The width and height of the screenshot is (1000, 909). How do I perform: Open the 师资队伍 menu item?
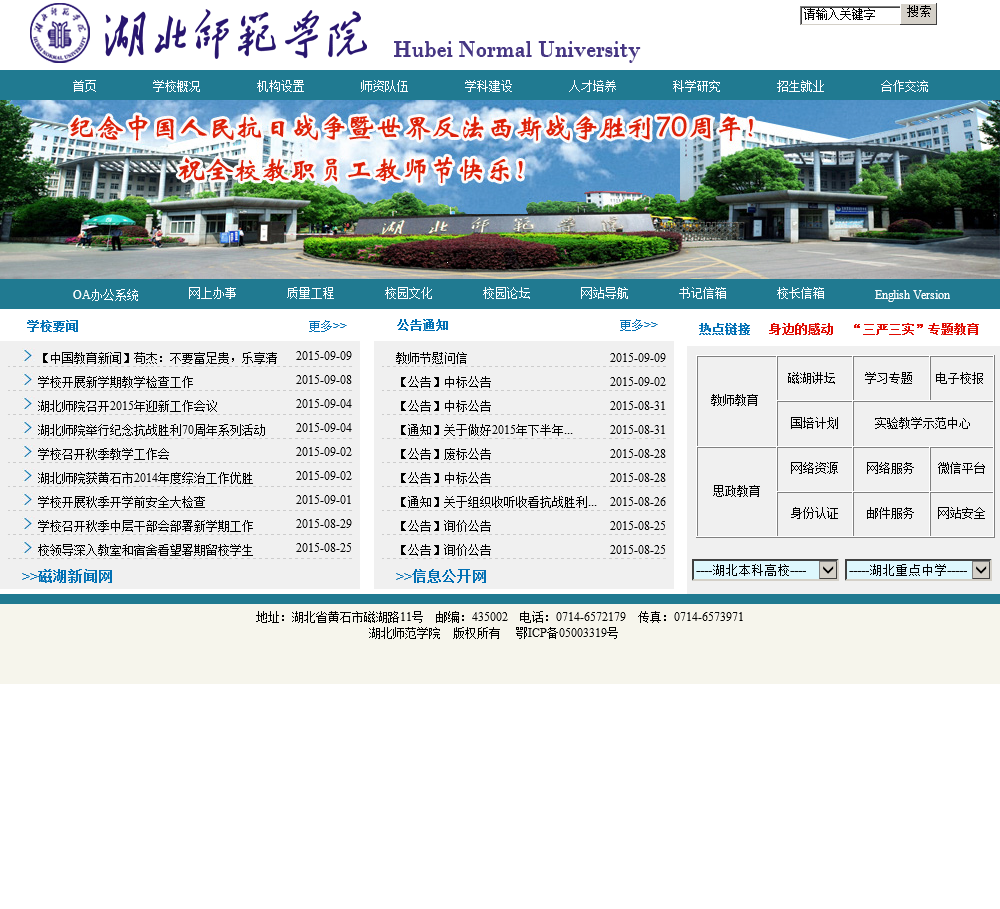pyautogui.click(x=384, y=86)
